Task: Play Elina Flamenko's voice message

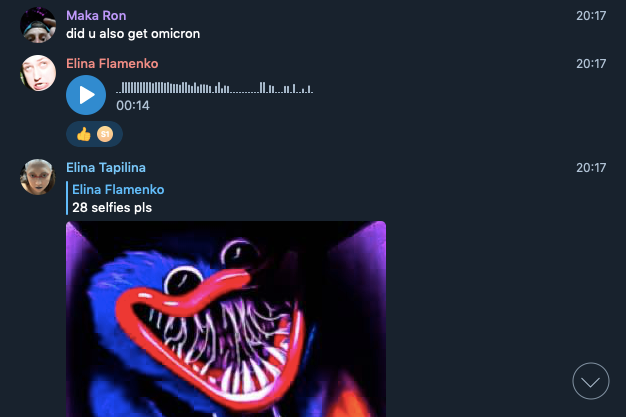Action: [x=86, y=95]
